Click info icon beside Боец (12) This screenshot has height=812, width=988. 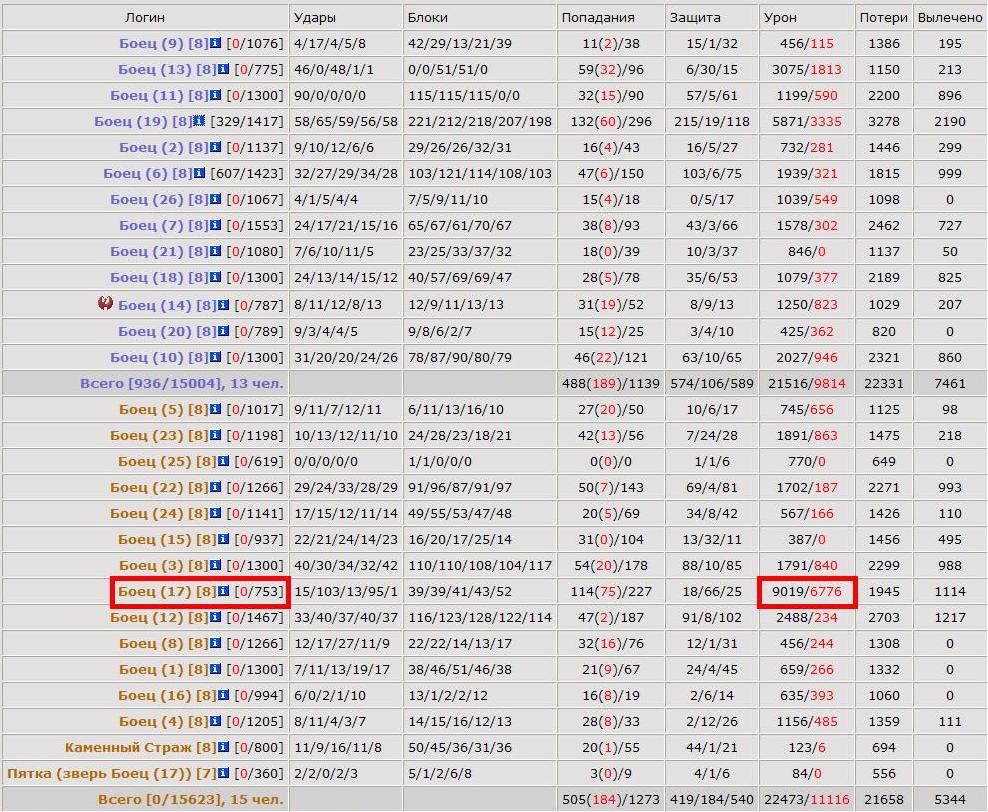tap(215, 617)
